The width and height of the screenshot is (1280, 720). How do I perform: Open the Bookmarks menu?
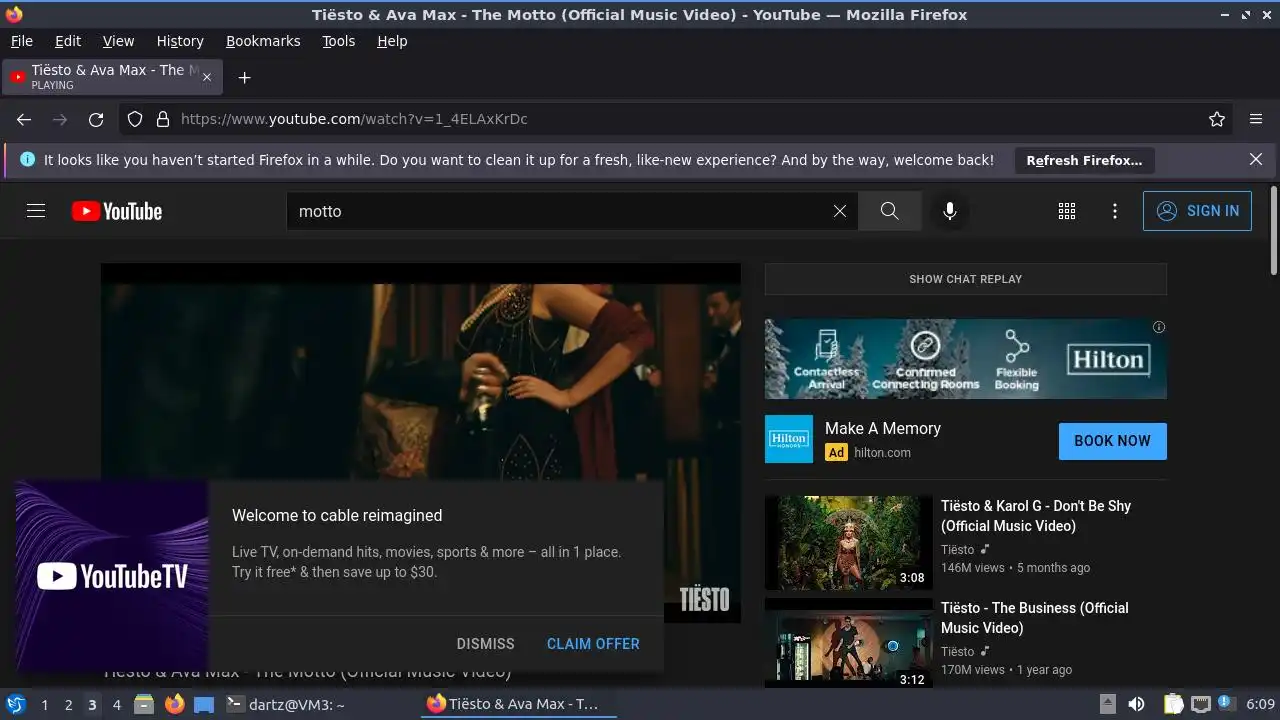tap(263, 41)
